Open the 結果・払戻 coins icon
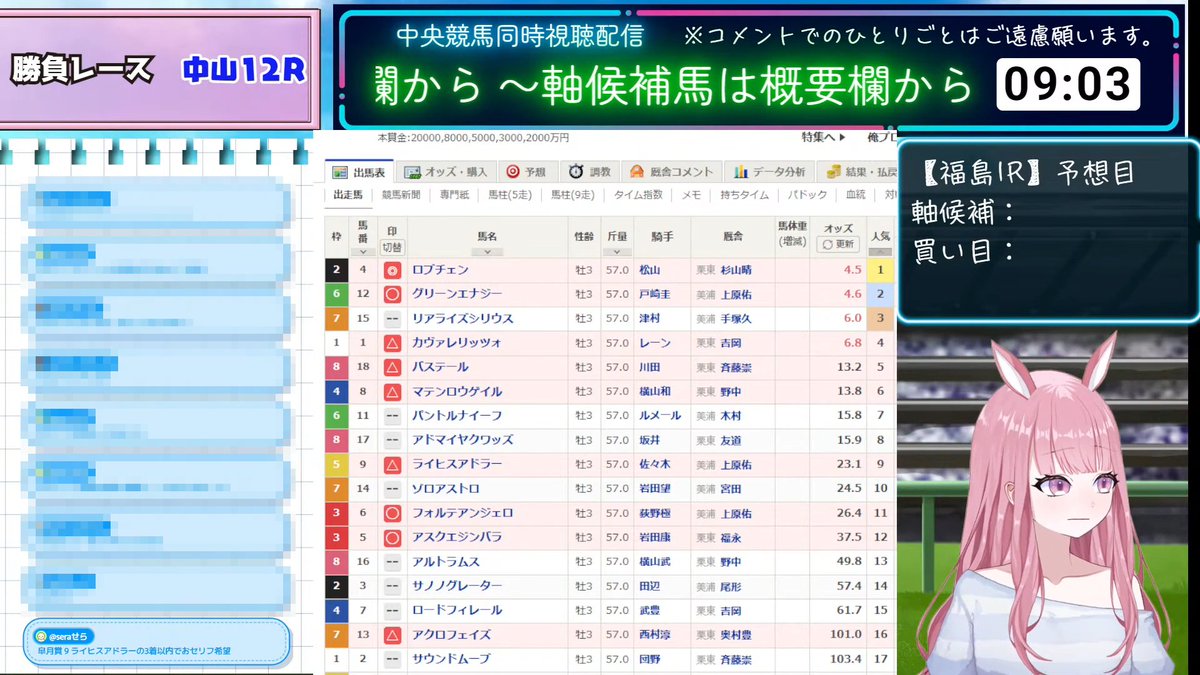The image size is (1200, 675). [833, 170]
